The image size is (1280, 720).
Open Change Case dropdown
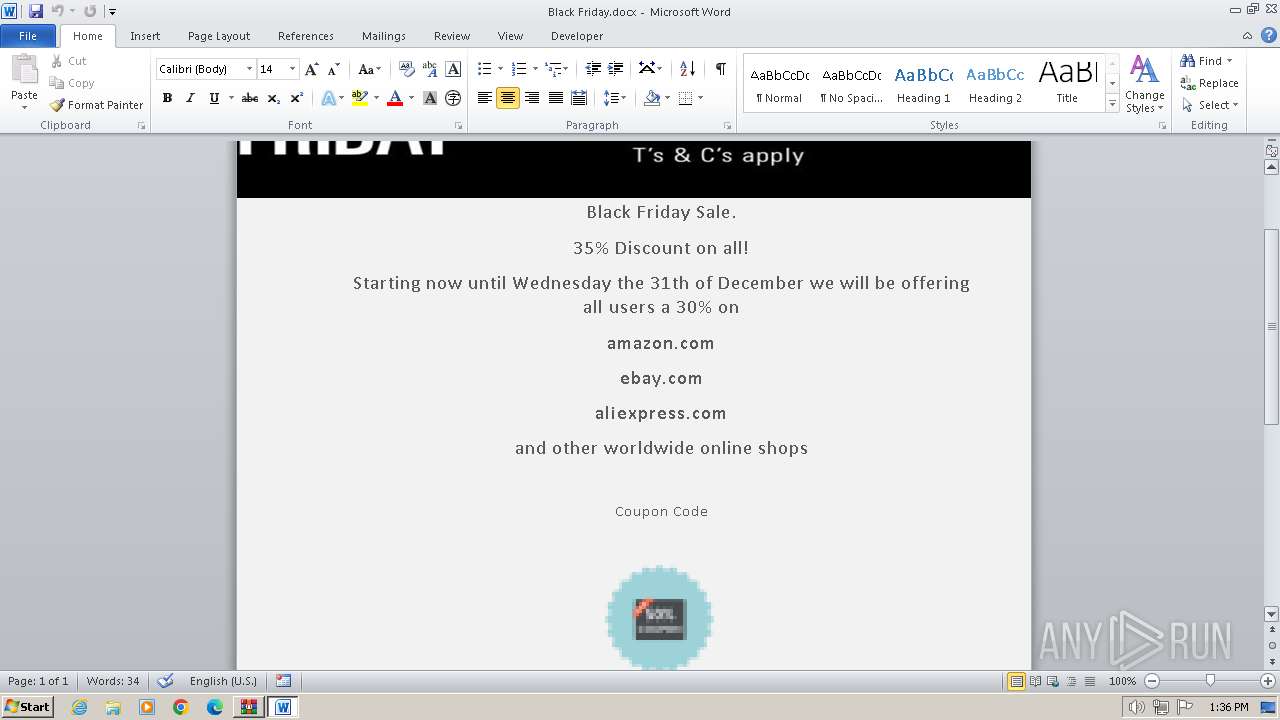(369, 69)
